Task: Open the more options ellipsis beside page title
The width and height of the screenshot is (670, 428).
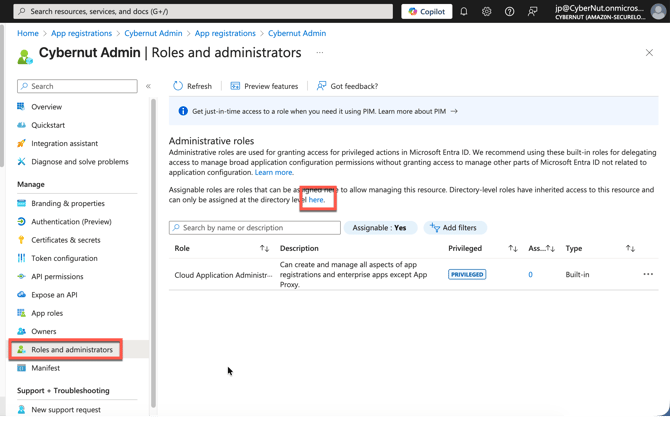Action: click(x=320, y=53)
